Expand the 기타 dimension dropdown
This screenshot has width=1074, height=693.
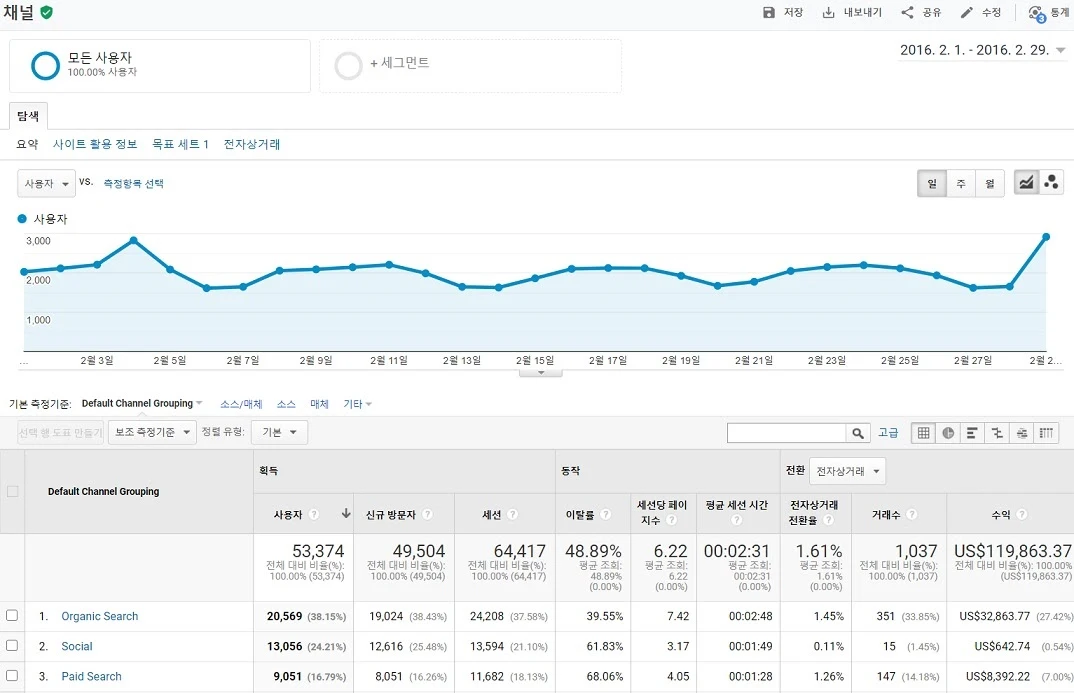(358, 404)
